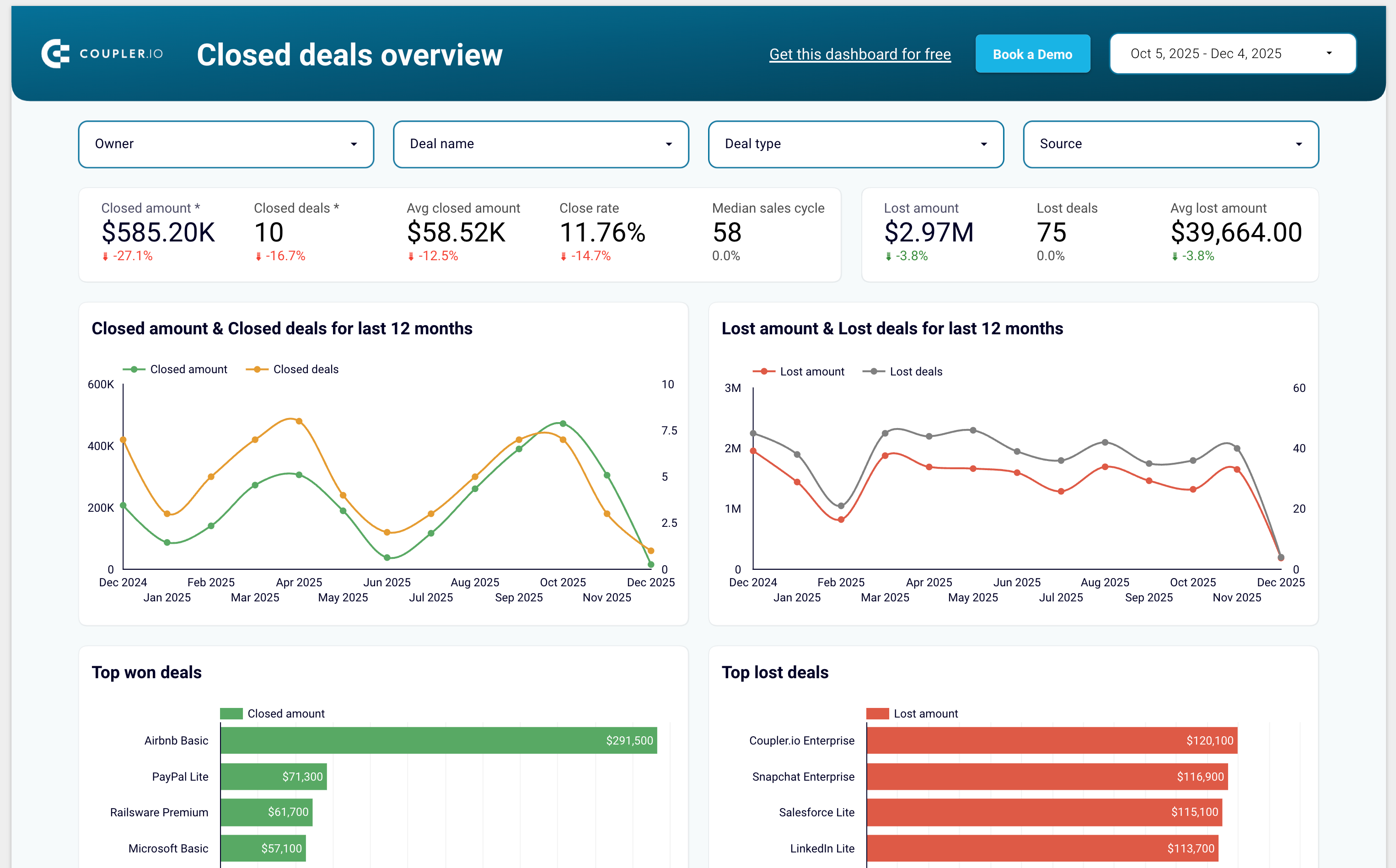The width and height of the screenshot is (1396, 868).
Task: Click the green decrease arrow under Lost amount
Action: coord(889,256)
